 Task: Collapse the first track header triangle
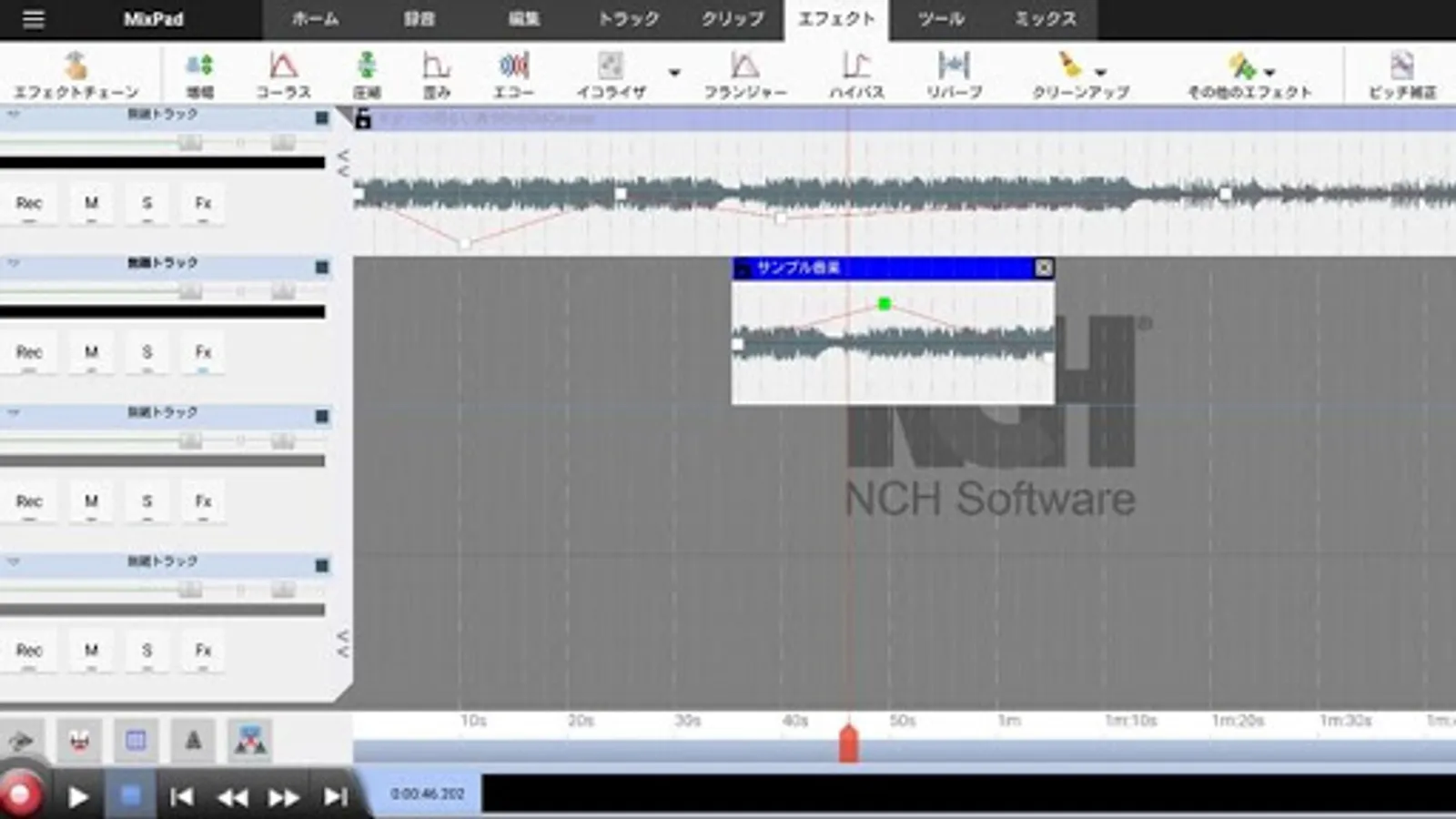[x=13, y=115]
